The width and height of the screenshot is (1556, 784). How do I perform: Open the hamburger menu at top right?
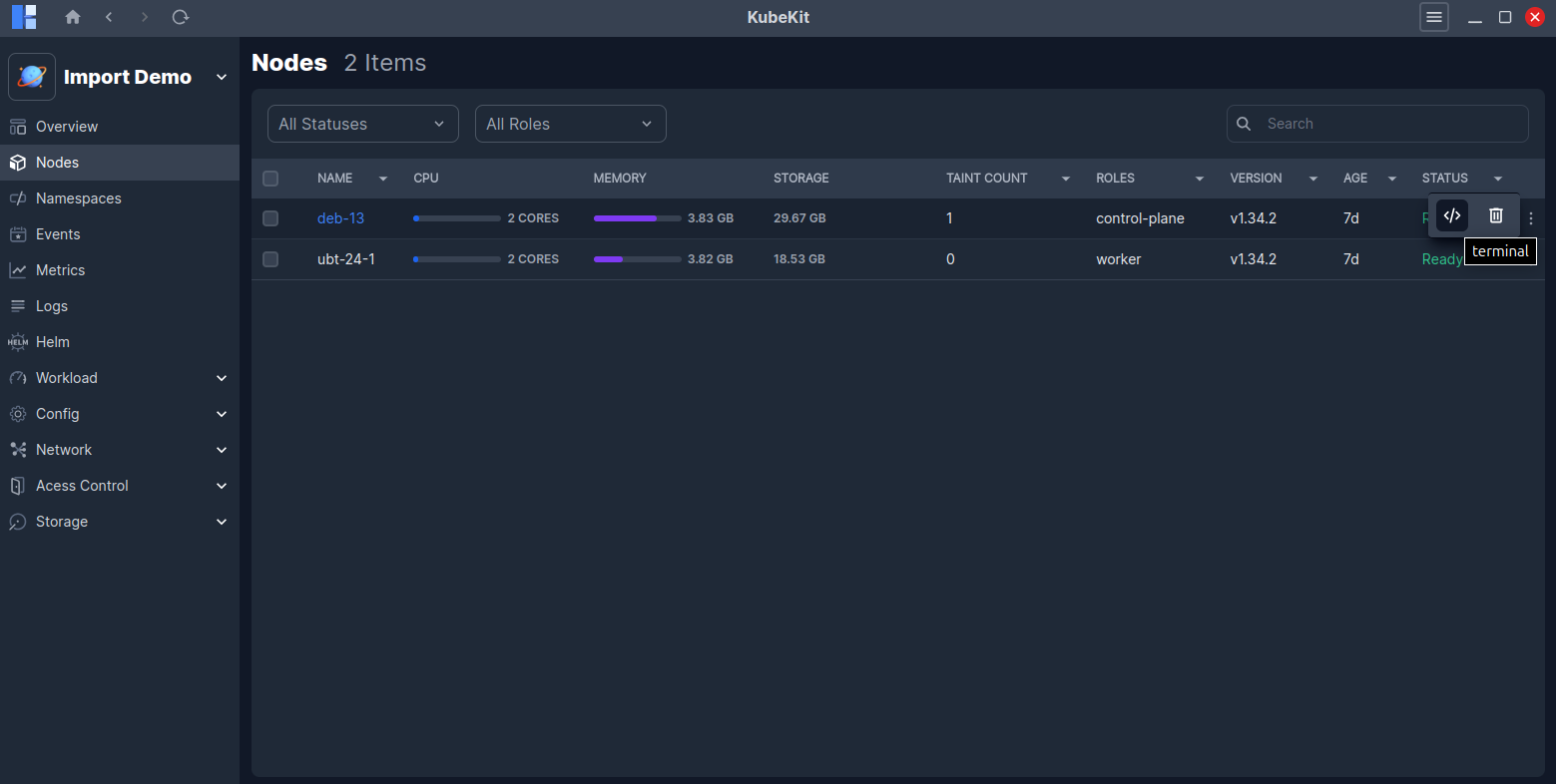click(1433, 17)
